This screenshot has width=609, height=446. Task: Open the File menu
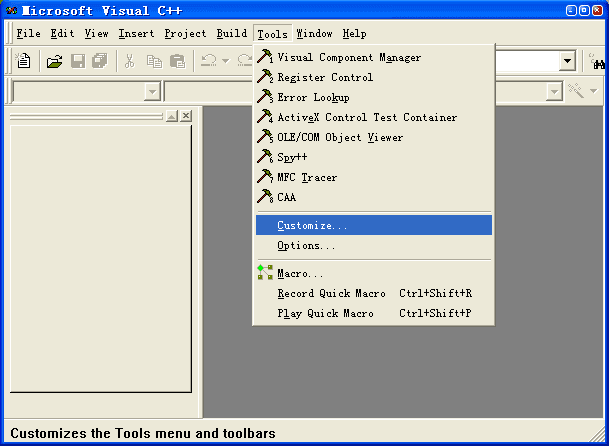click(28, 34)
